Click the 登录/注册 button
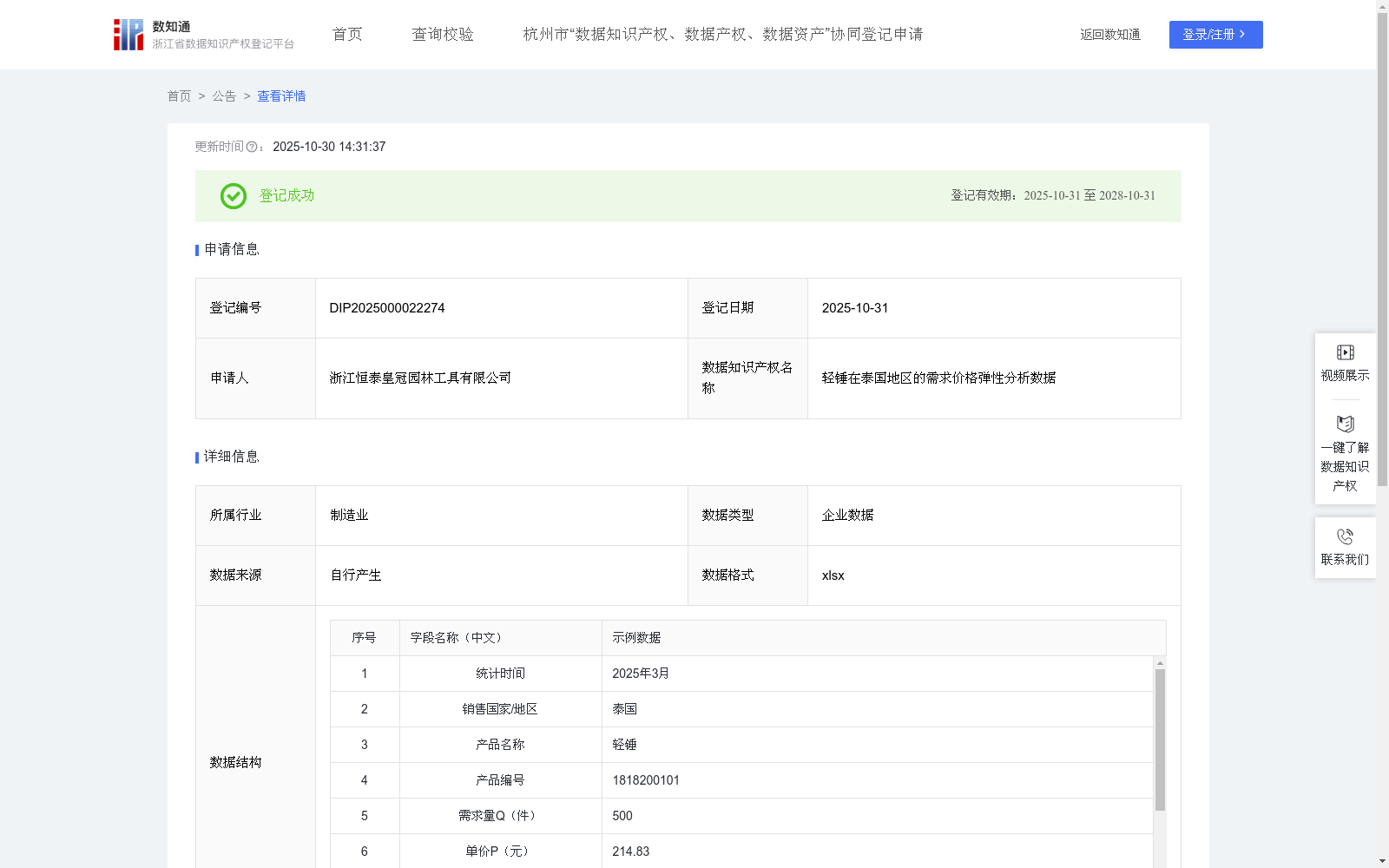Screen dimensions: 1389x868 click(x=1215, y=35)
